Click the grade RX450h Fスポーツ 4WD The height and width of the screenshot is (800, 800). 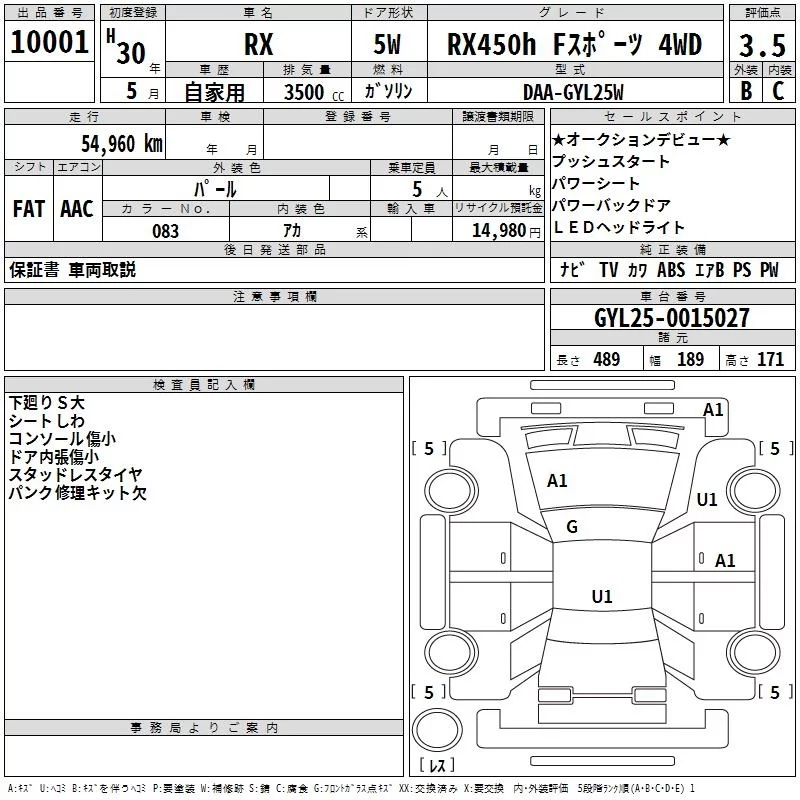[x=574, y=43]
